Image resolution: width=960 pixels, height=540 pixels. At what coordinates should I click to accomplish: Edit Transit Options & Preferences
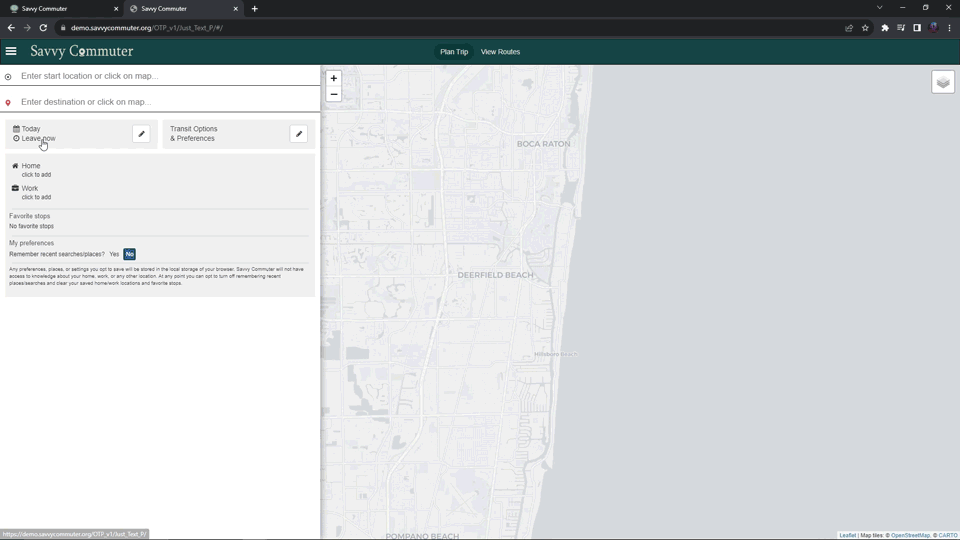pyautogui.click(x=299, y=133)
